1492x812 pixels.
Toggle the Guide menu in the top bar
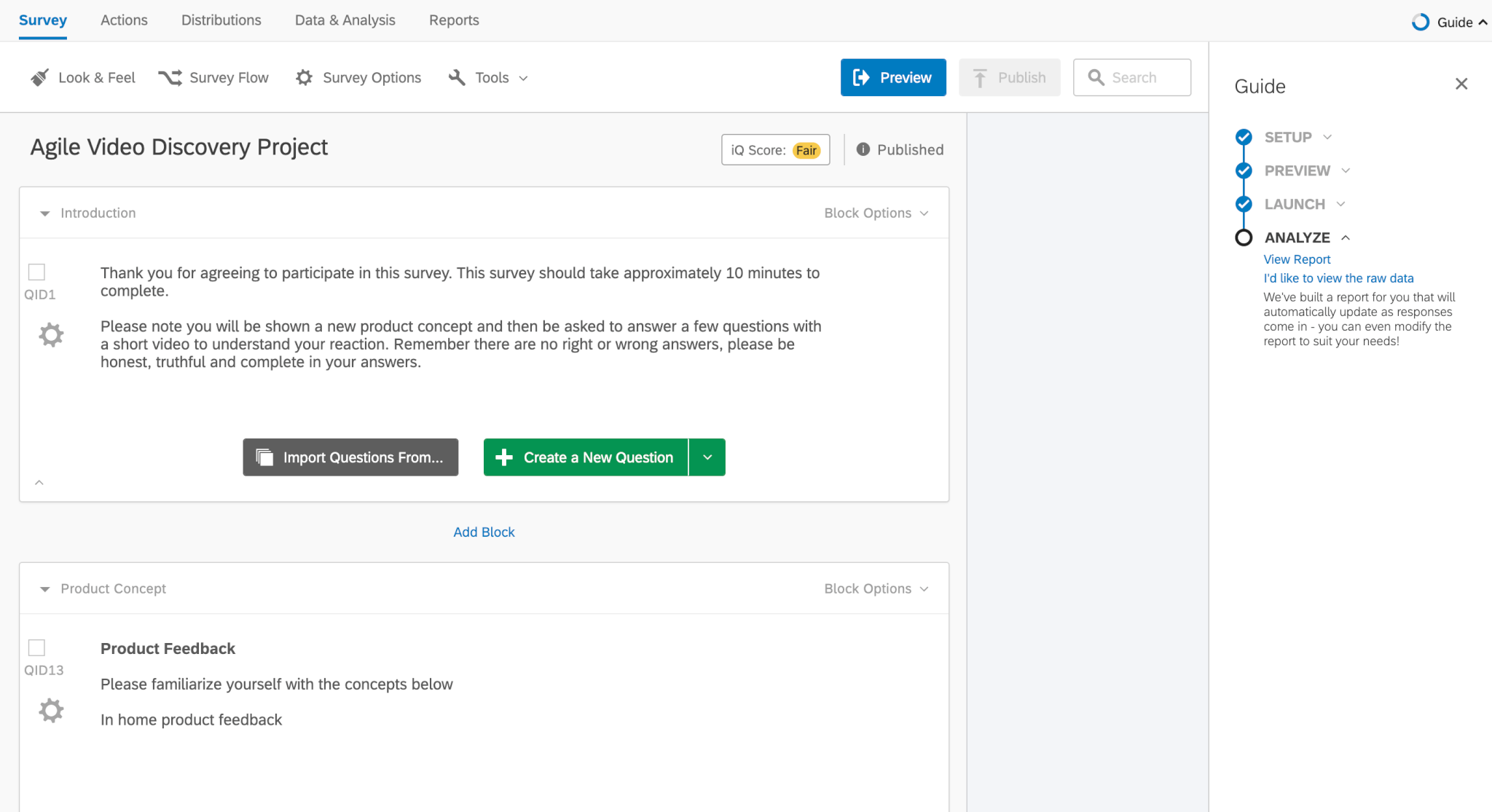[1450, 22]
